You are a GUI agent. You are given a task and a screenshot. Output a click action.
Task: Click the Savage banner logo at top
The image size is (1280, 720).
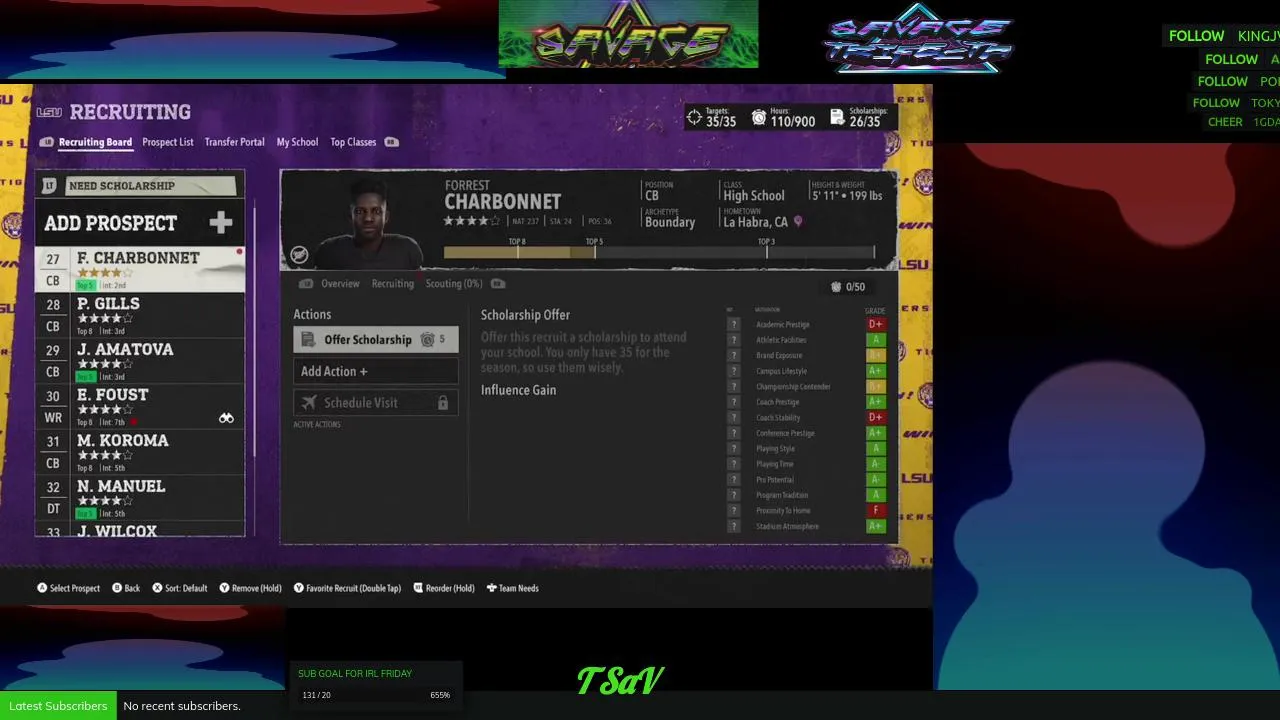[628, 34]
